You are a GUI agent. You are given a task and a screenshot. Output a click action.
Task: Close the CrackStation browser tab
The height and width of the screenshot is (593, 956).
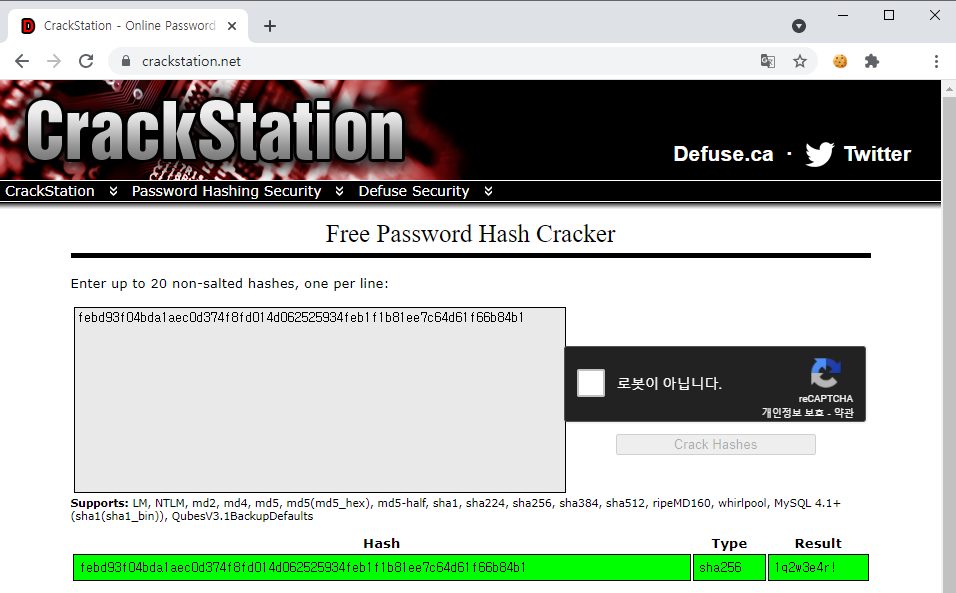click(x=232, y=26)
